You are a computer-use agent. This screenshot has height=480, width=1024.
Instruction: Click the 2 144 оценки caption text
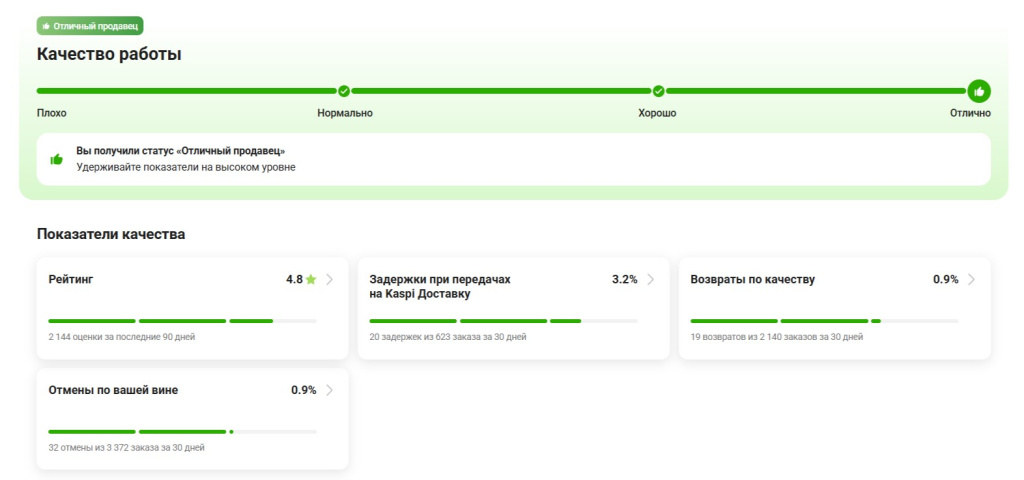pos(121,337)
